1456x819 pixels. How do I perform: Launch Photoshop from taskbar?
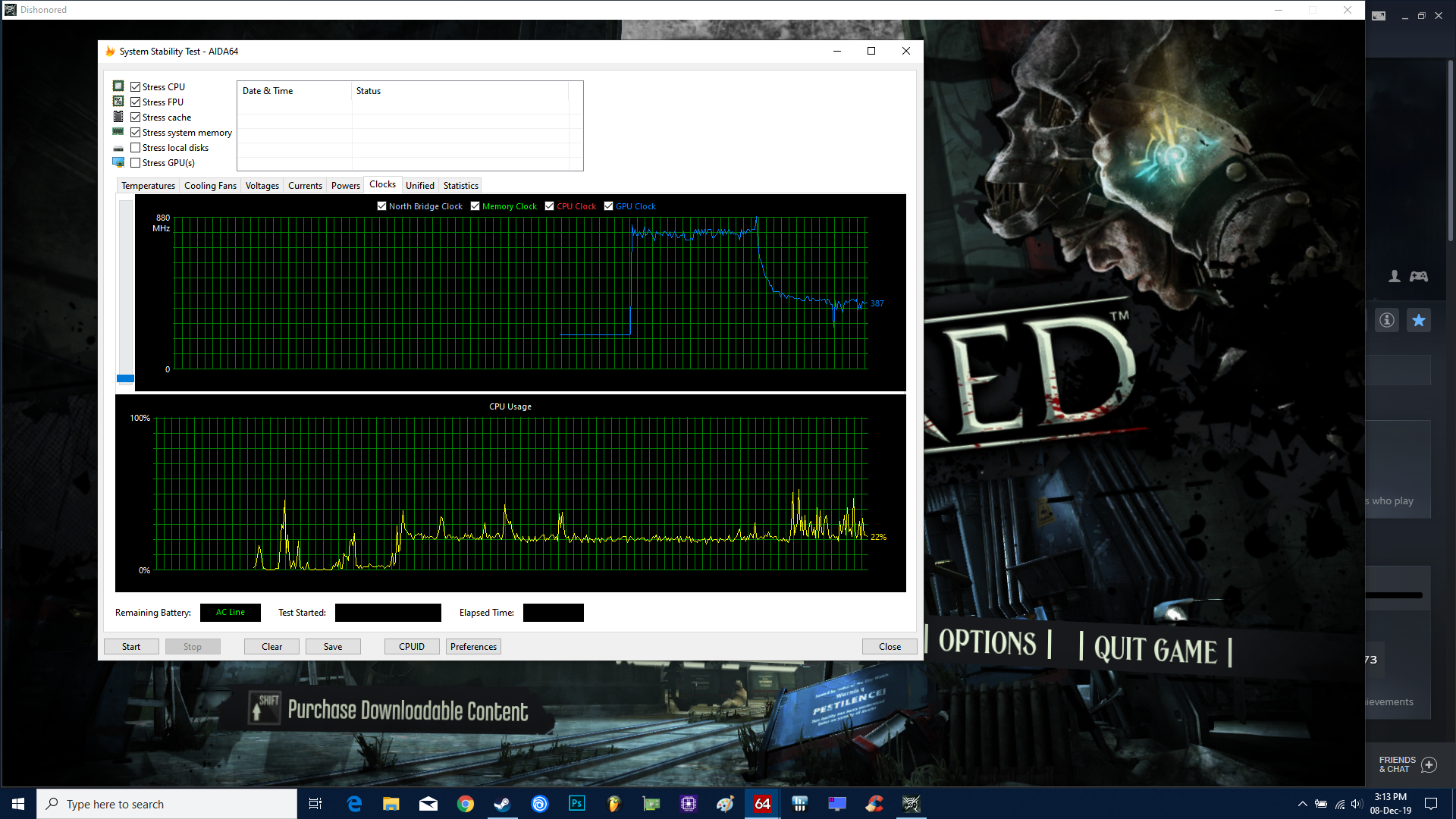[x=577, y=804]
